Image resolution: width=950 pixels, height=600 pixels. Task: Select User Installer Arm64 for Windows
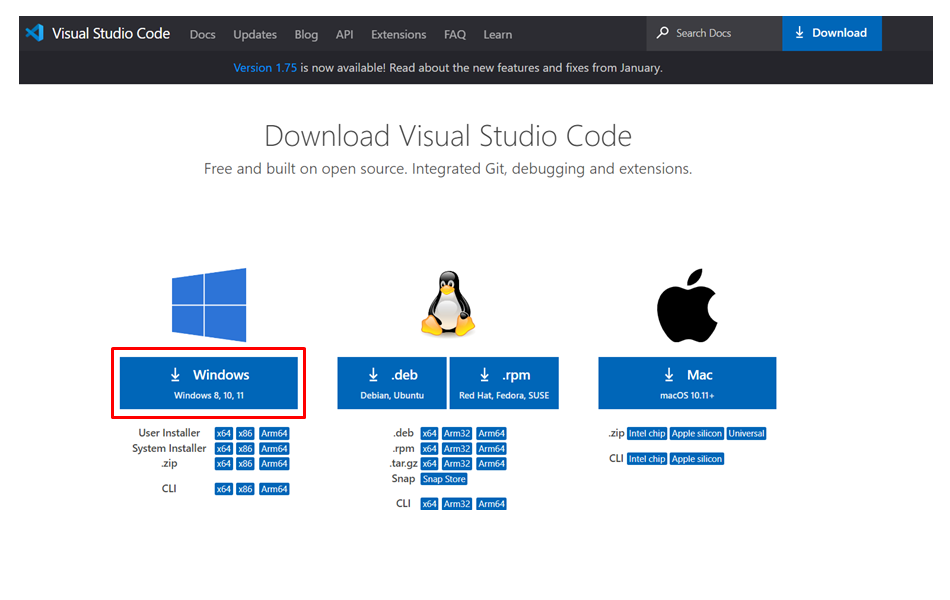click(x=274, y=433)
